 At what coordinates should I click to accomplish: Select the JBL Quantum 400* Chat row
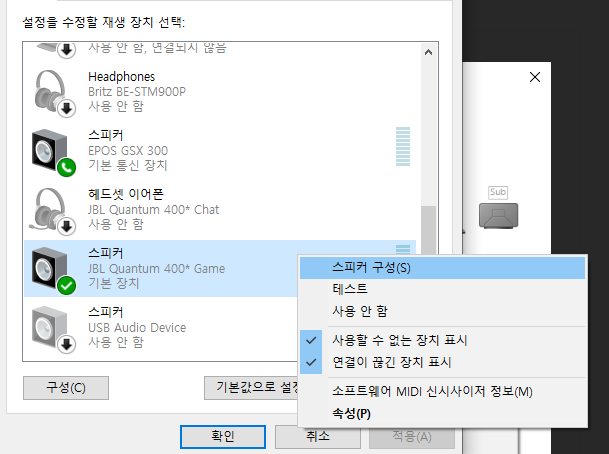[x=220, y=210]
